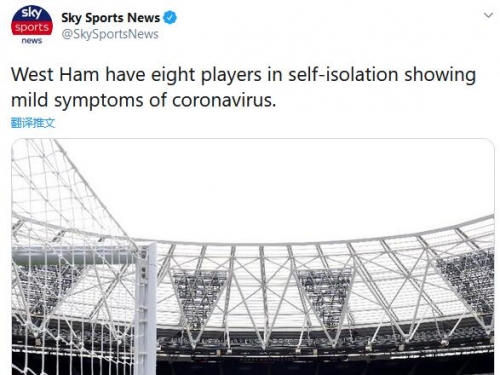This screenshot has height=375, width=500.
Task: Translate the tweet via 翻译推文 link
Action: click(33, 123)
